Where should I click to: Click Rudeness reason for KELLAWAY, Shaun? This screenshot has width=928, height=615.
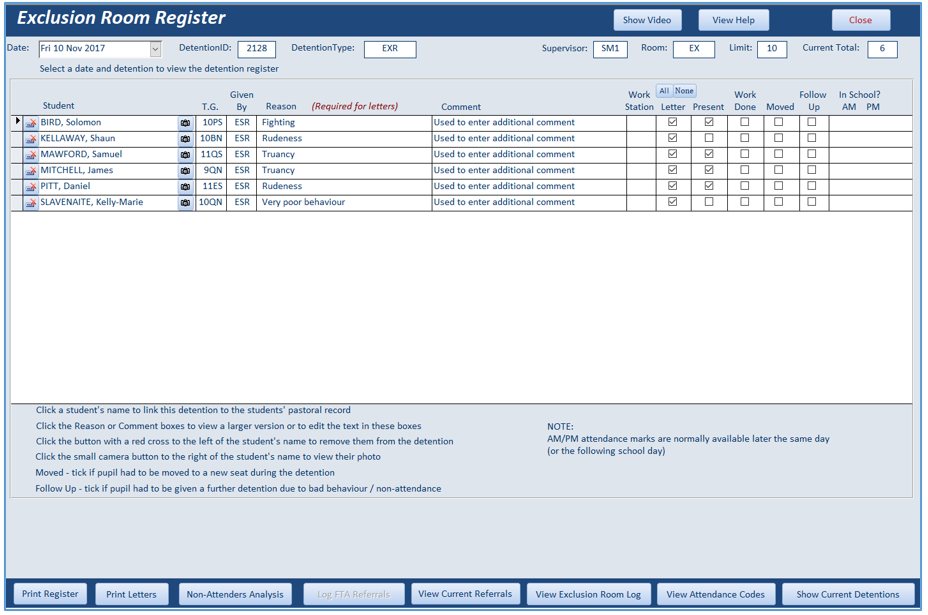tap(344, 139)
